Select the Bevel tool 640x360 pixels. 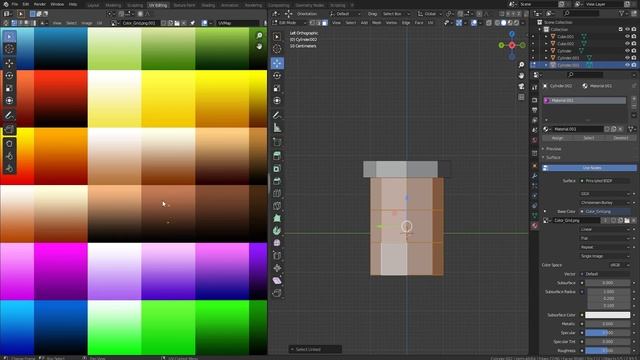click(x=277, y=181)
